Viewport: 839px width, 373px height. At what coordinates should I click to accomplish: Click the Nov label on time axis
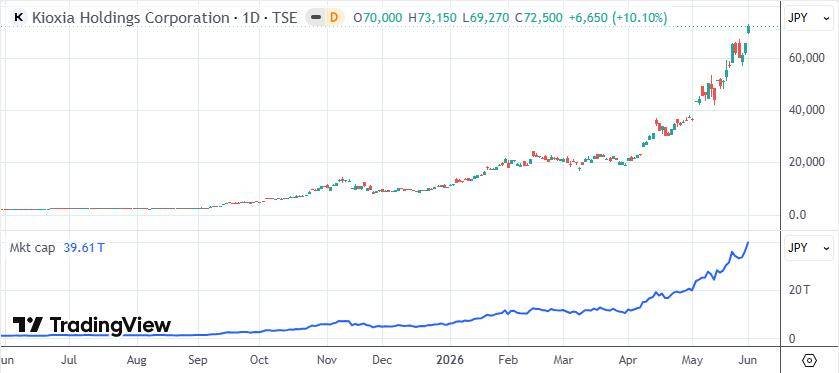click(x=327, y=360)
